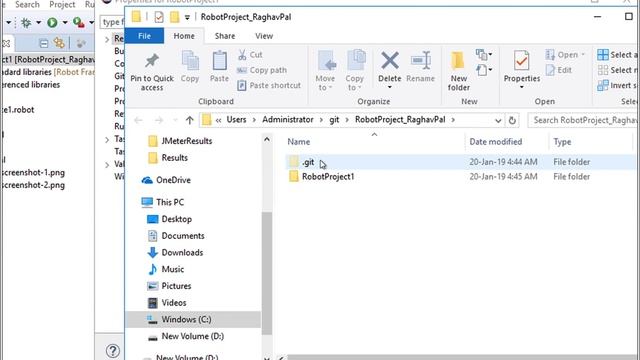Click the help question mark icon
Screen dimensions: 640x360
(x=113, y=351)
